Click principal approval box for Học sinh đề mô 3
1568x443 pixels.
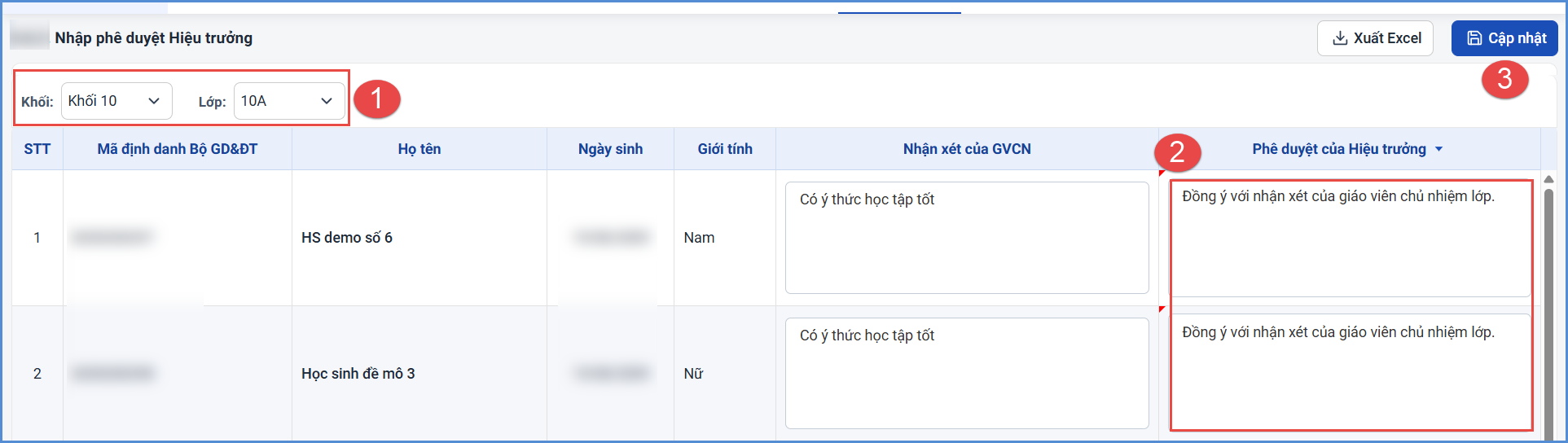(x=1351, y=372)
